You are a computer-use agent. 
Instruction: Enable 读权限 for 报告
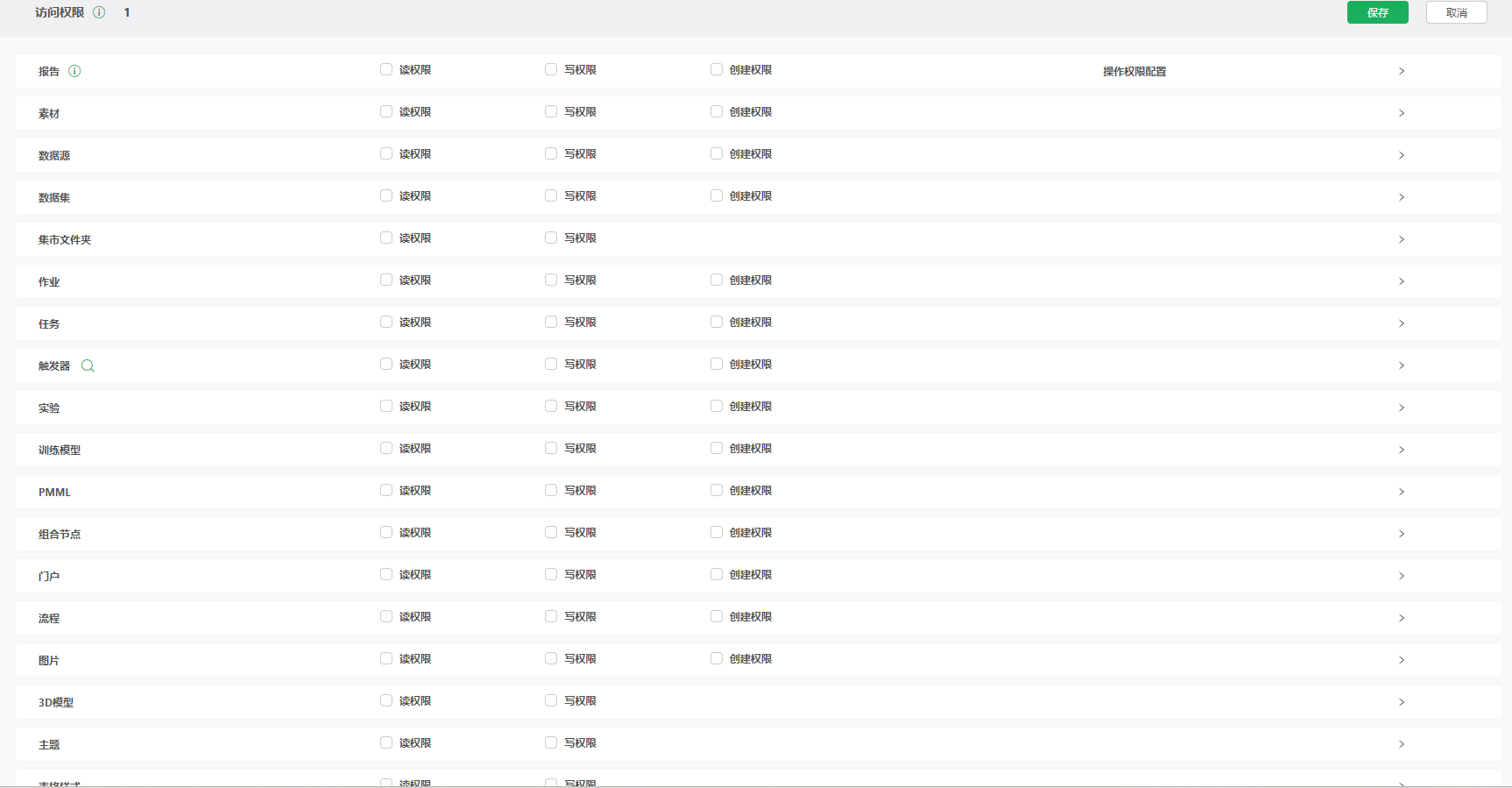(386, 69)
